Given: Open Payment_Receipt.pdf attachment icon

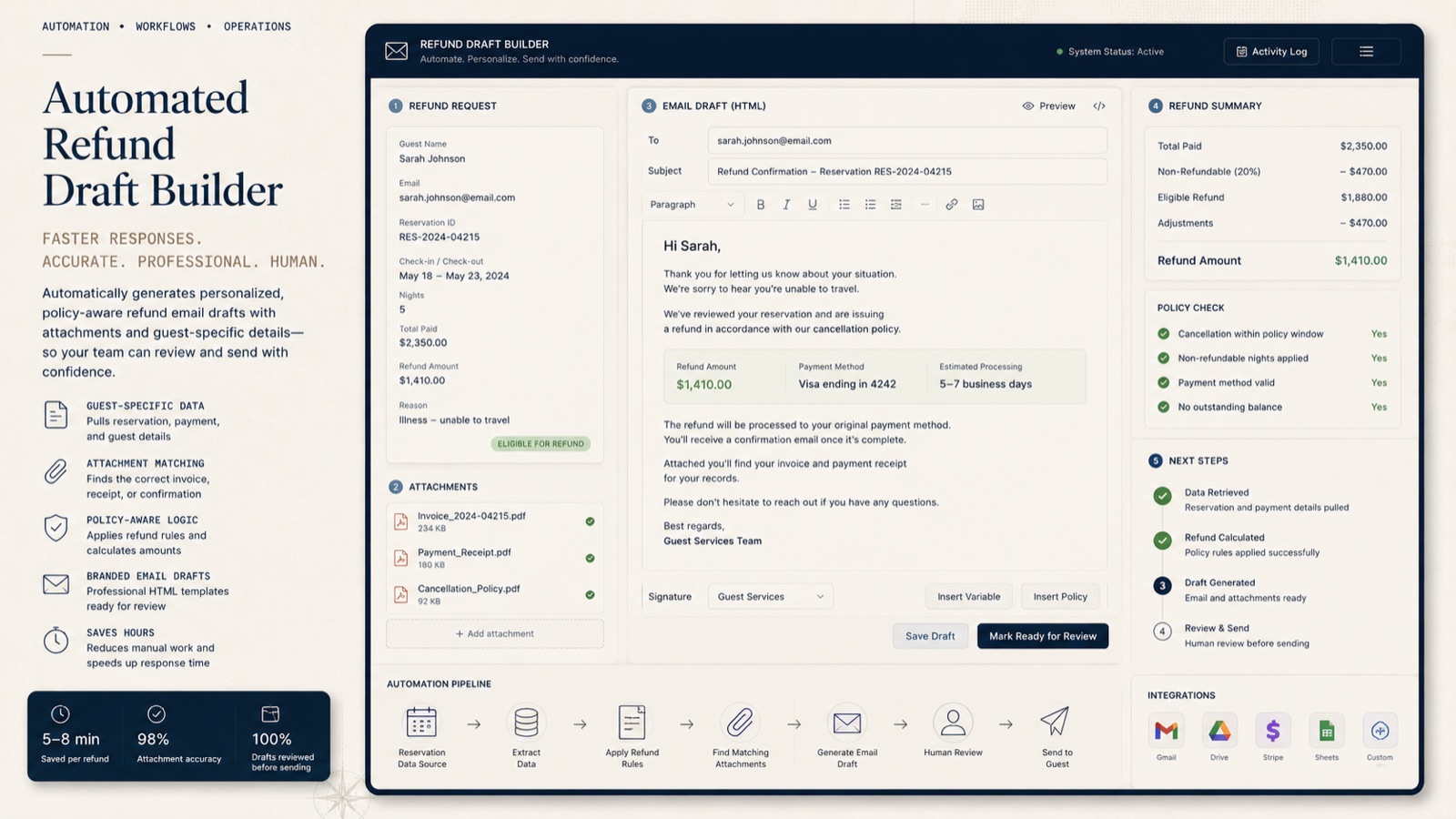Looking at the screenshot, I should click(400, 558).
